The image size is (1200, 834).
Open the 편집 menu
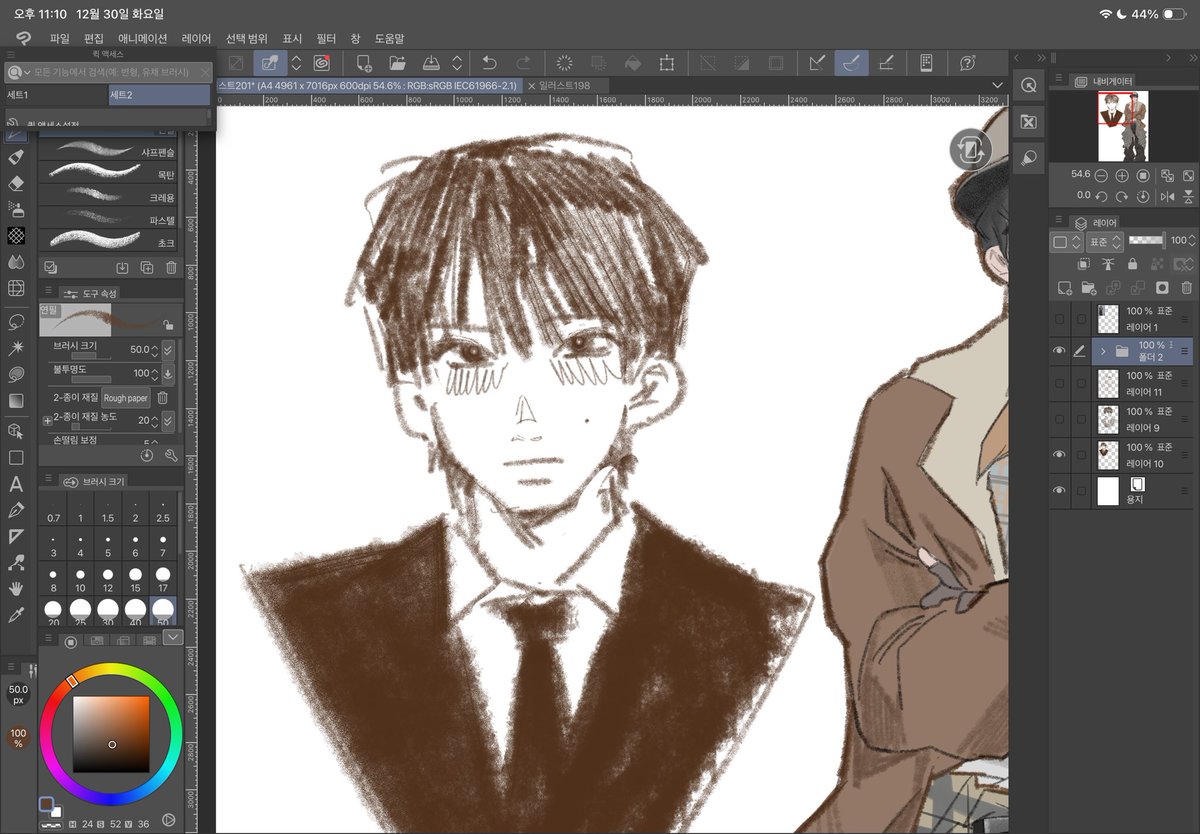(x=94, y=38)
